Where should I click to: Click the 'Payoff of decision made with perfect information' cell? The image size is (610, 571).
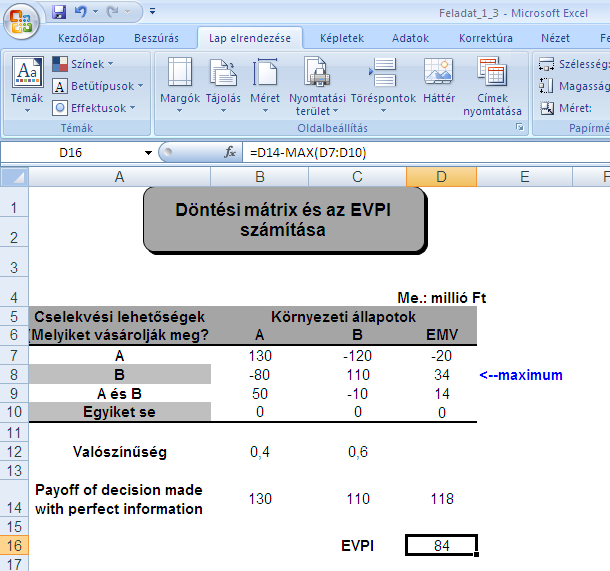pyautogui.click(x=119, y=499)
